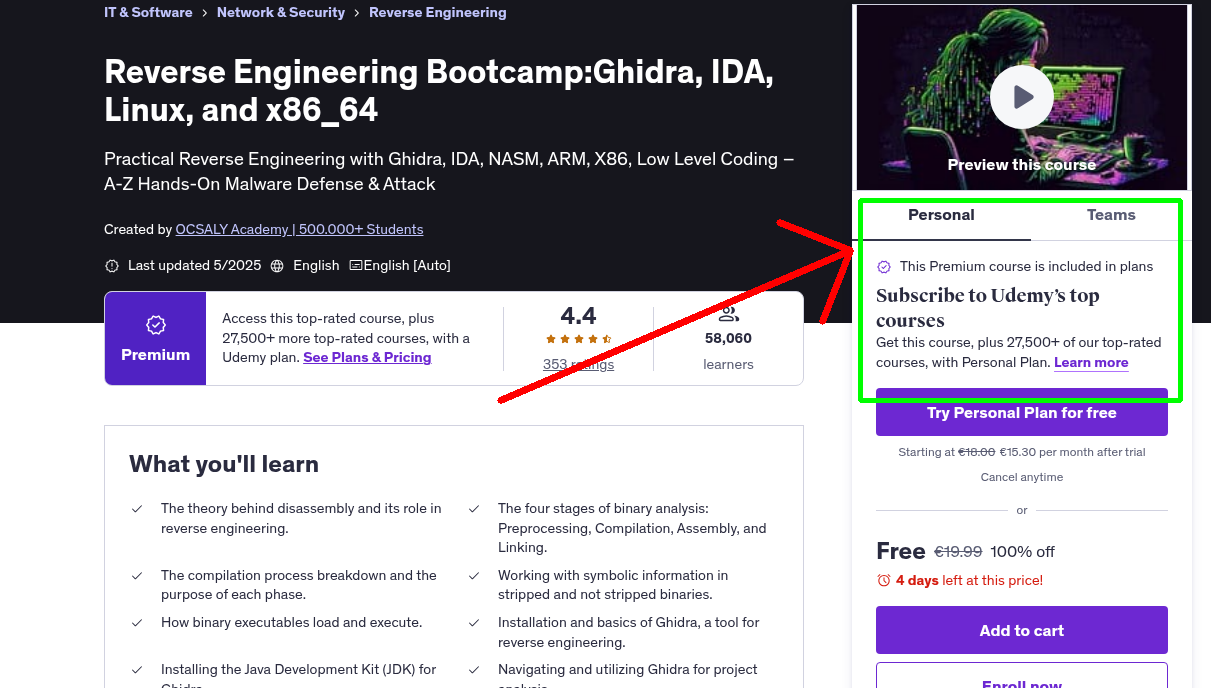Click the course preview thumbnail image

pos(1021,97)
